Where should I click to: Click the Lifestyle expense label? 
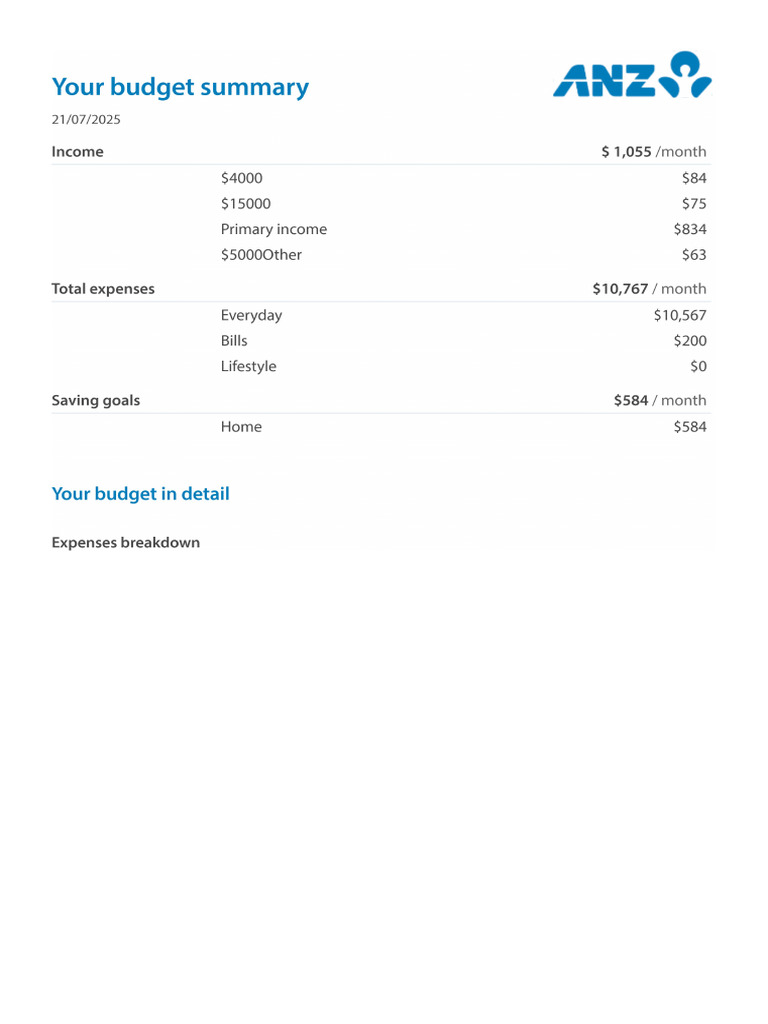(248, 366)
